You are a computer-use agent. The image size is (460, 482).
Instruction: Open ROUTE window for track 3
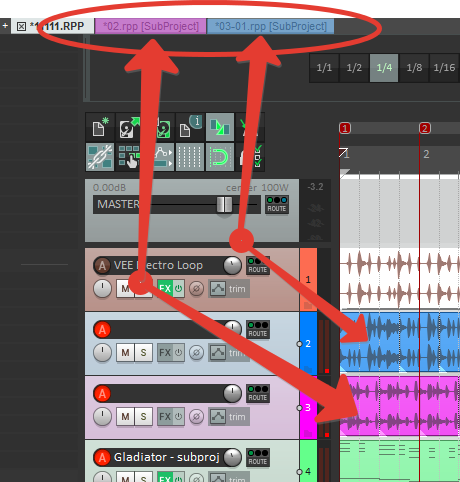pyautogui.click(x=258, y=394)
